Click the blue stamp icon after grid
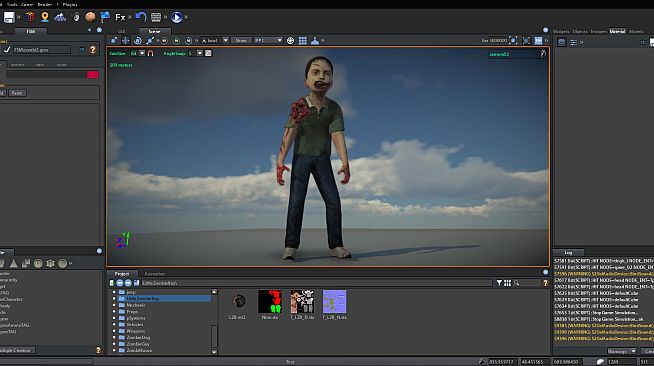The height and width of the screenshot is (366, 654). 315,40
